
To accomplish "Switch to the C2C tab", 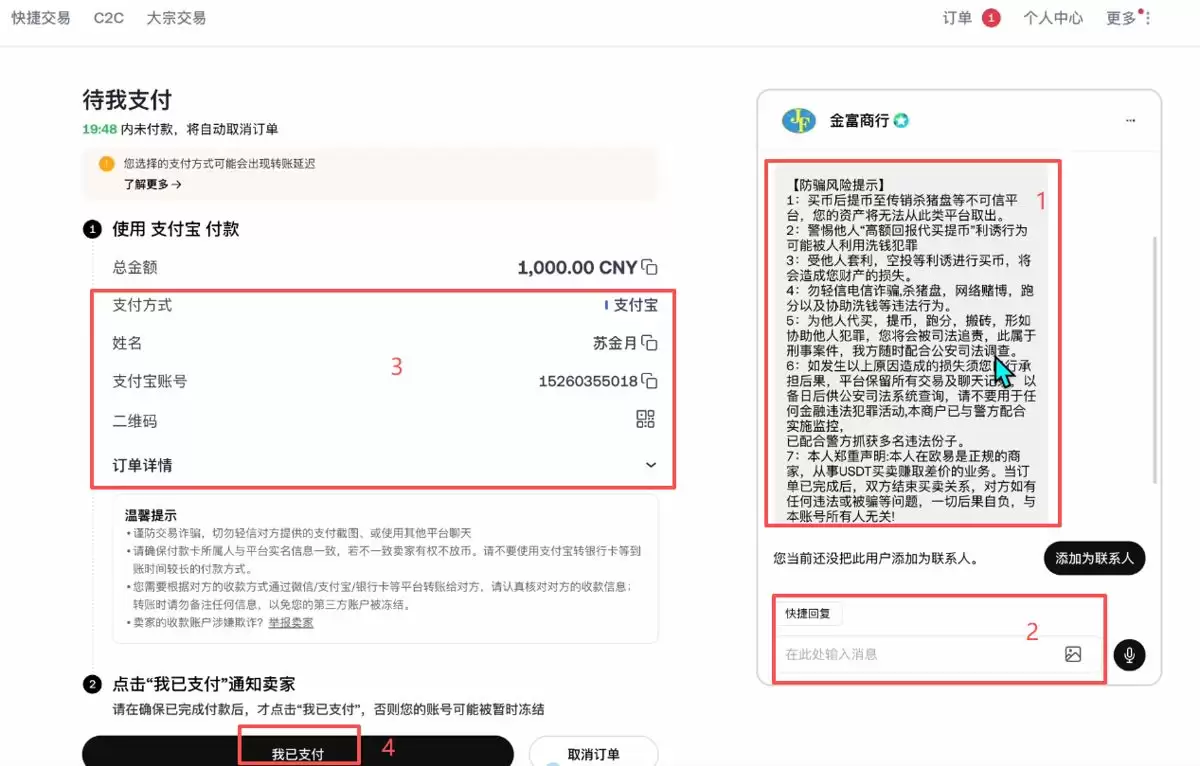I will point(108,17).
